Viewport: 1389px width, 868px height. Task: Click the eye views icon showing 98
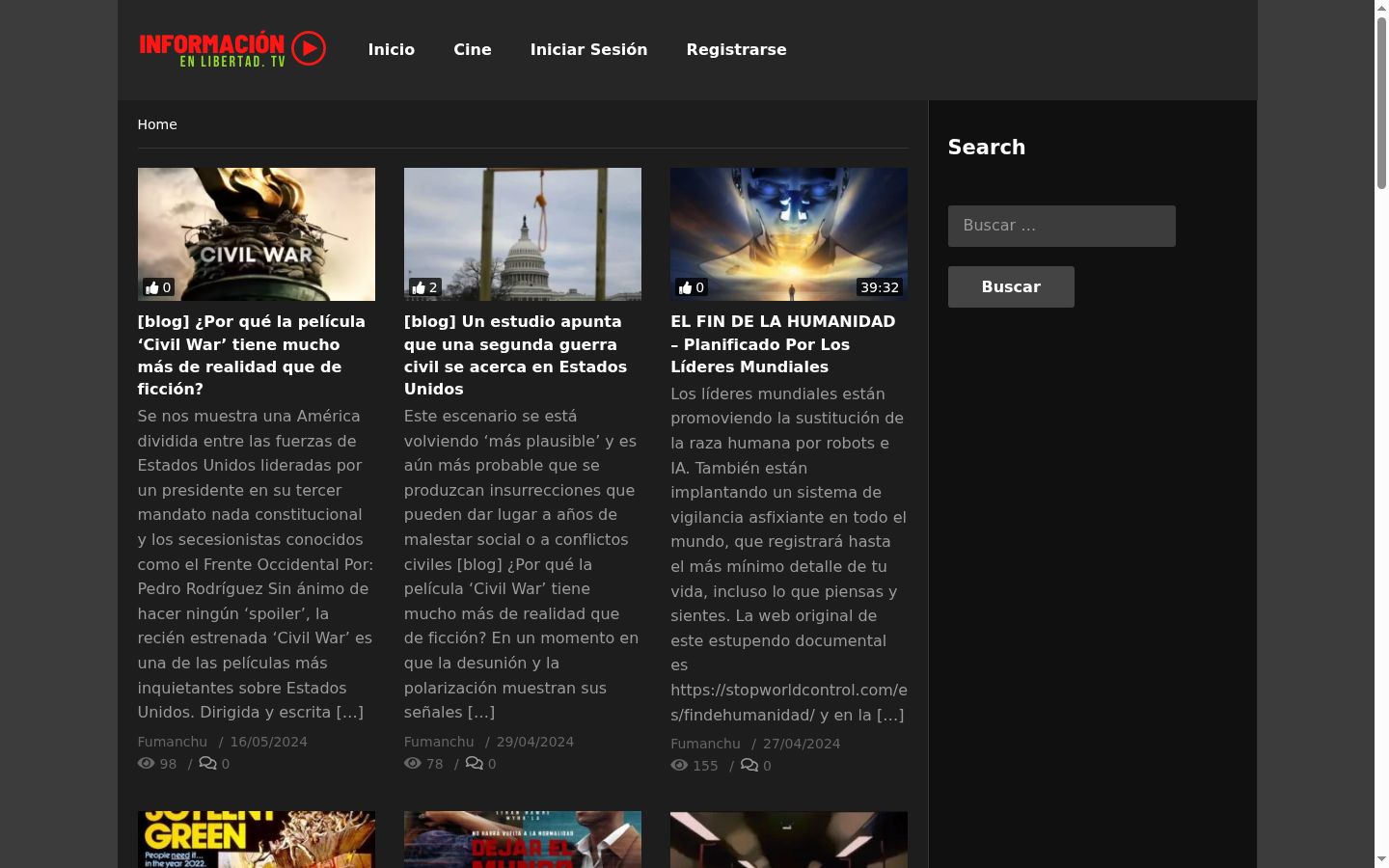pyautogui.click(x=146, y=763)
